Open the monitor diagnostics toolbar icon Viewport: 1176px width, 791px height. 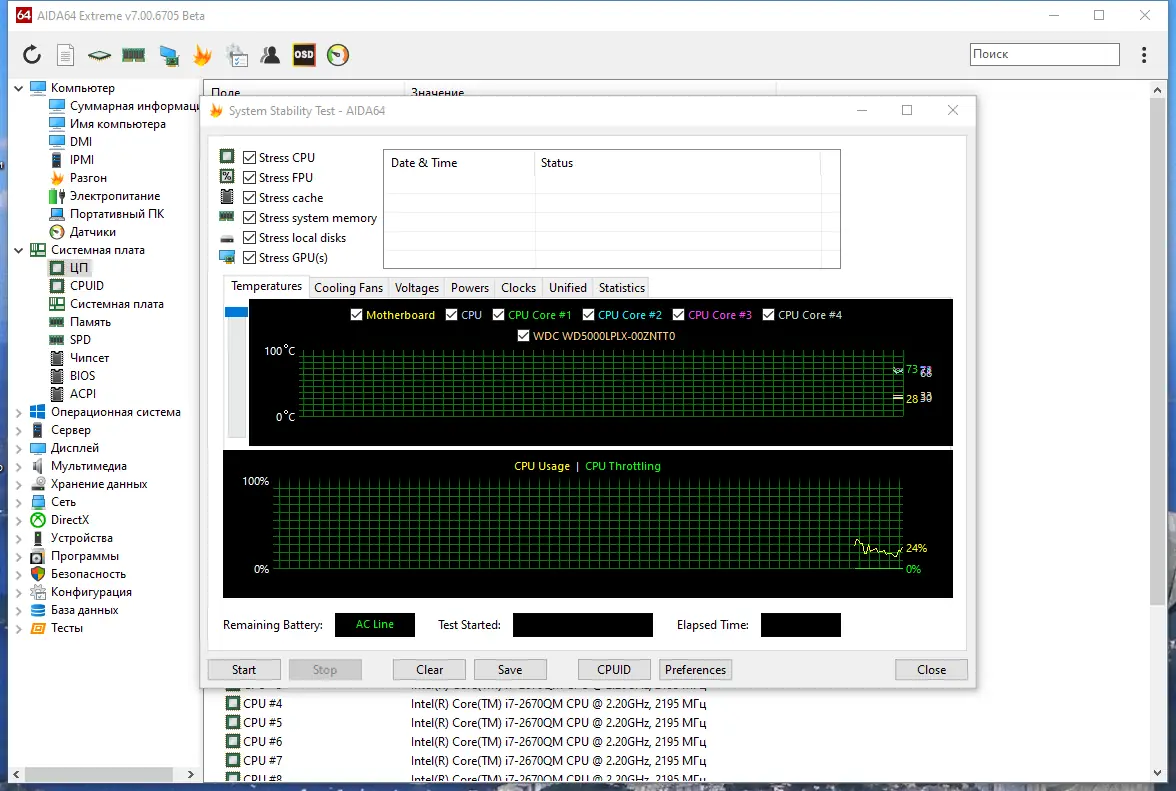click(x=169, y=55)
